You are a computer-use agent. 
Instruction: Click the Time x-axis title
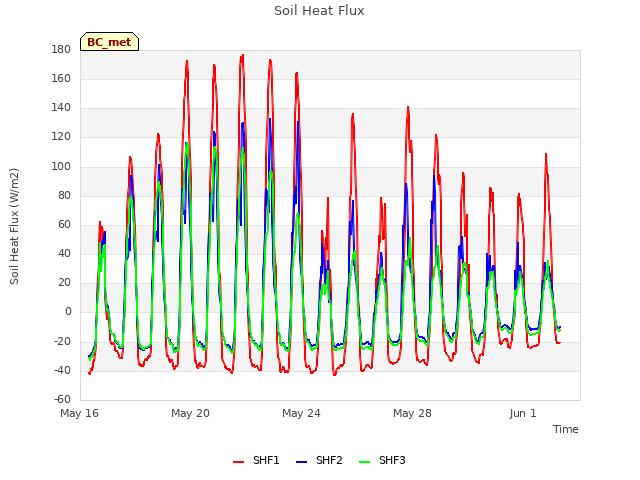coord(565,429)
